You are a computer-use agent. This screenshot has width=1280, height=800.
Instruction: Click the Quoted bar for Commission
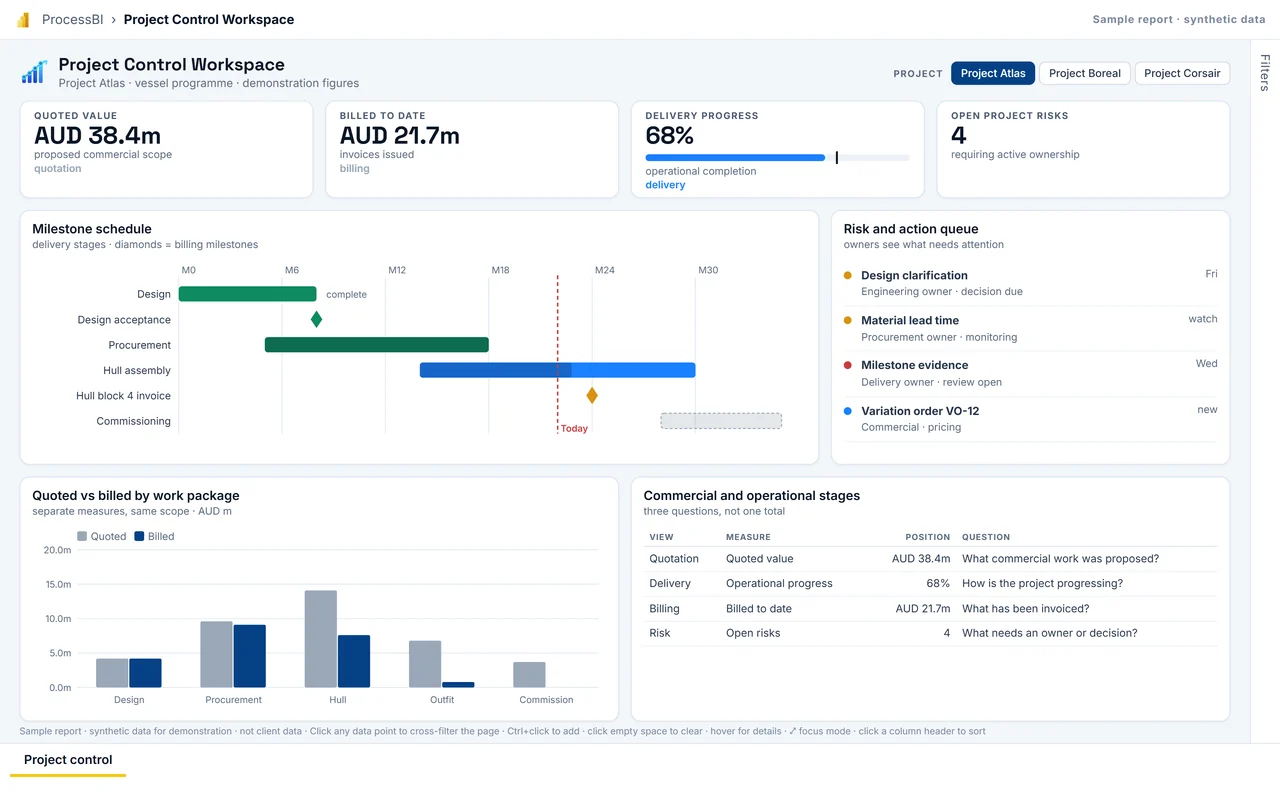[529, 675]
